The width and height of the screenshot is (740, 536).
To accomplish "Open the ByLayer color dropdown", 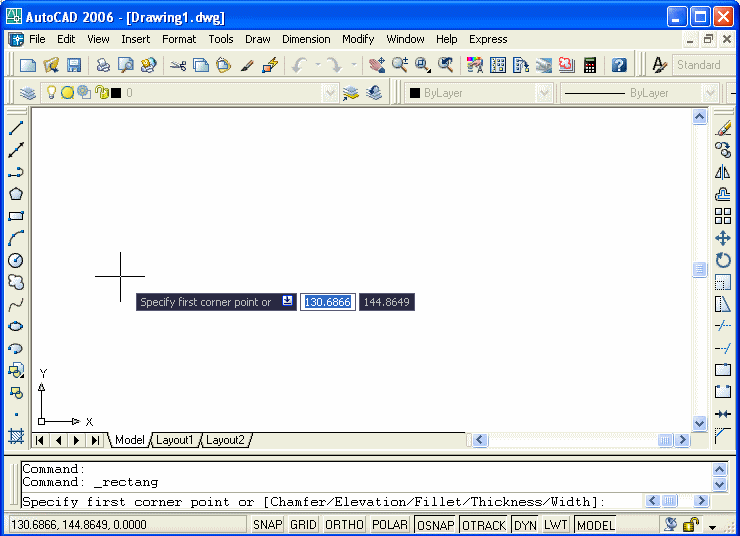I will [544, 93].
